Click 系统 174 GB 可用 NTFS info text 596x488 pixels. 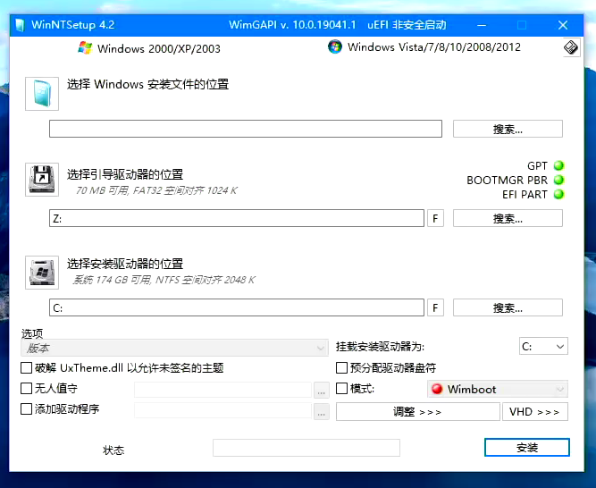(x=164, y=280)
